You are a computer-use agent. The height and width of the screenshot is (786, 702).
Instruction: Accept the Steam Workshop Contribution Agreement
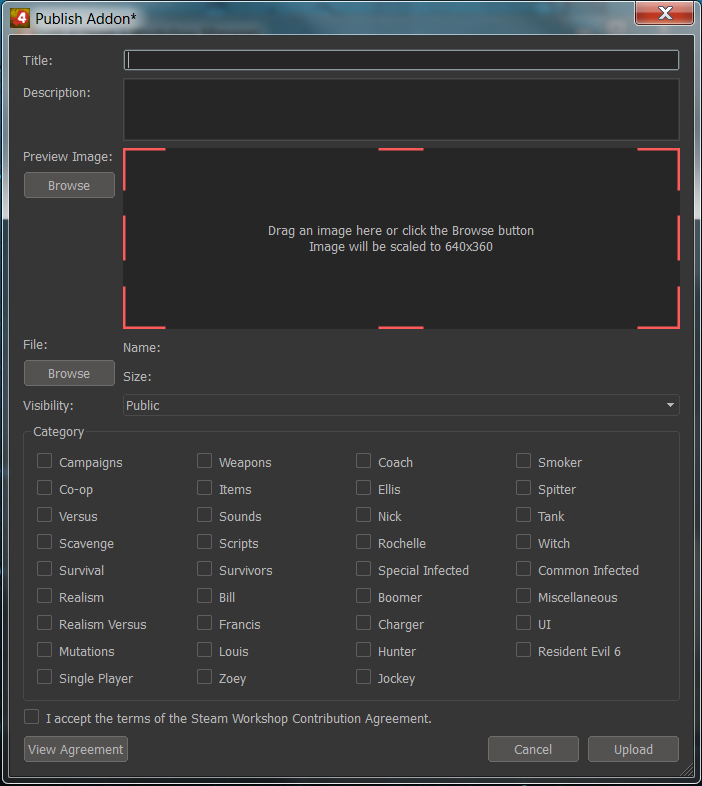point(32,717)
